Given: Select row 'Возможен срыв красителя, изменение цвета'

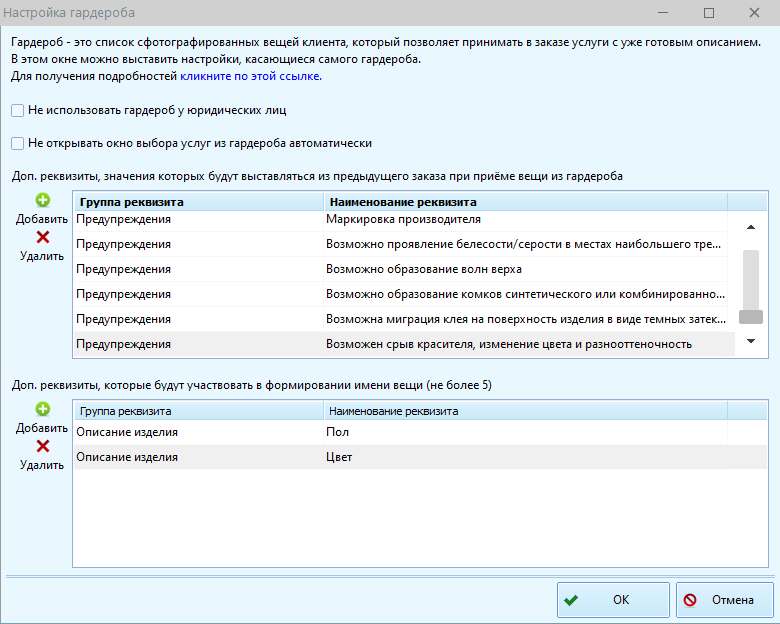Looking at the screenshot, I should pyautogui.click(x=404, y=344).
